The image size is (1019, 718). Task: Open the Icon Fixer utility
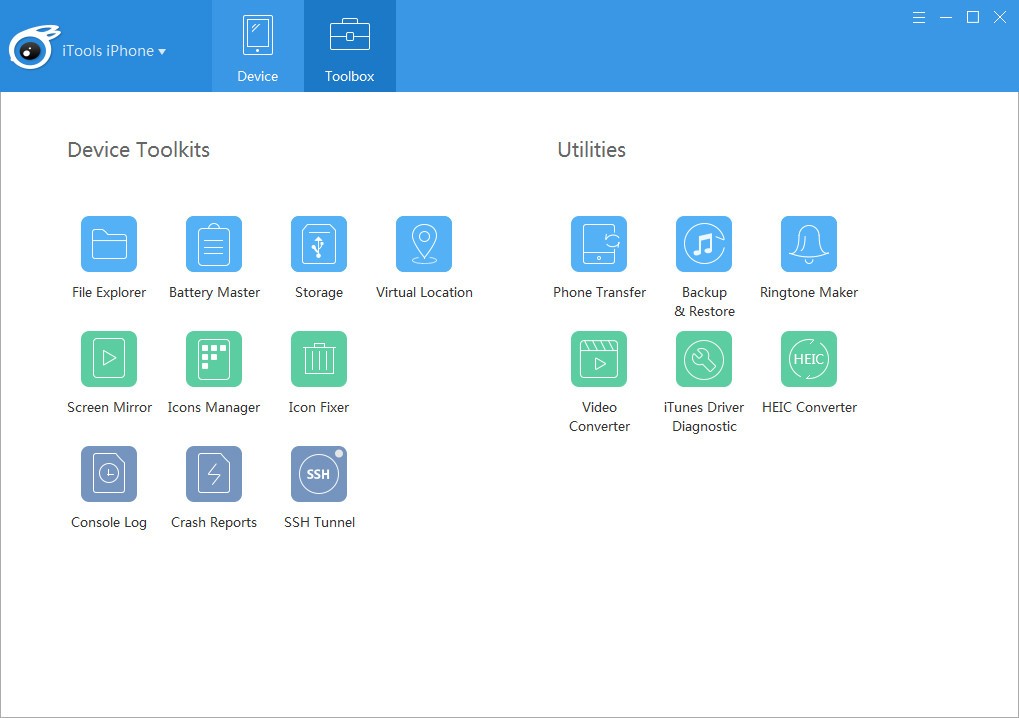pos(318,358)
